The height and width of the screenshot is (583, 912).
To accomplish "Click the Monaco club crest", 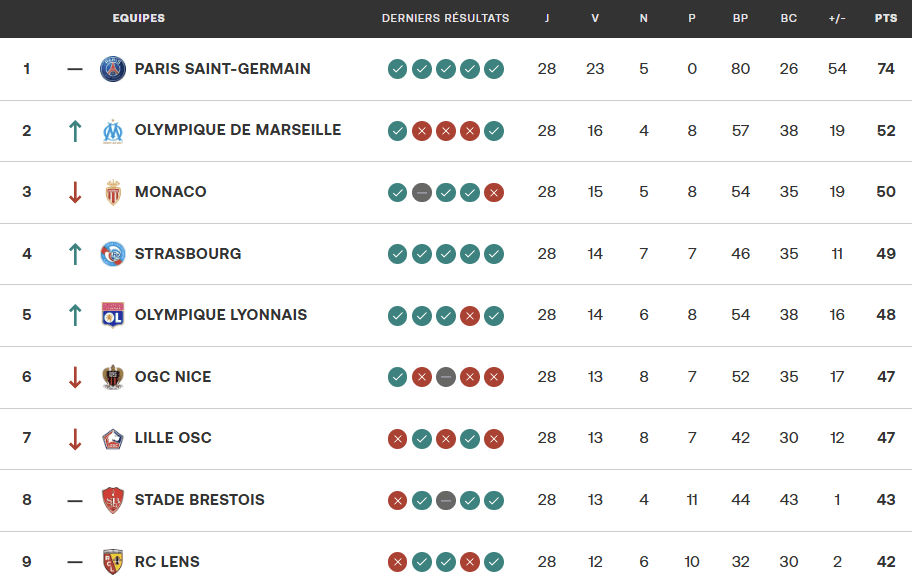I will click(113, 192).
